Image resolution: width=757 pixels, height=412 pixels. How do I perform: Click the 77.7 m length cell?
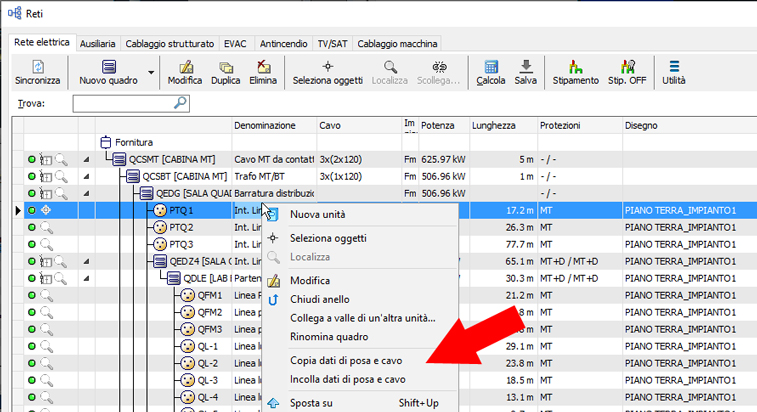504,244
